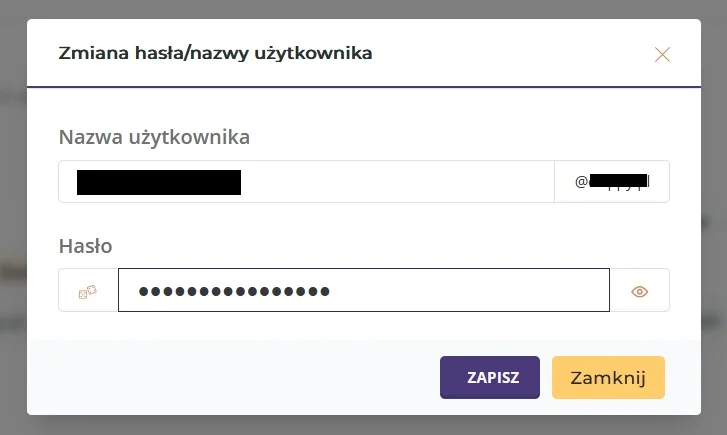Click the @ domain suffix box
Image resolution: width=727 pixels, height=435 pixels.
pos(612,181)
